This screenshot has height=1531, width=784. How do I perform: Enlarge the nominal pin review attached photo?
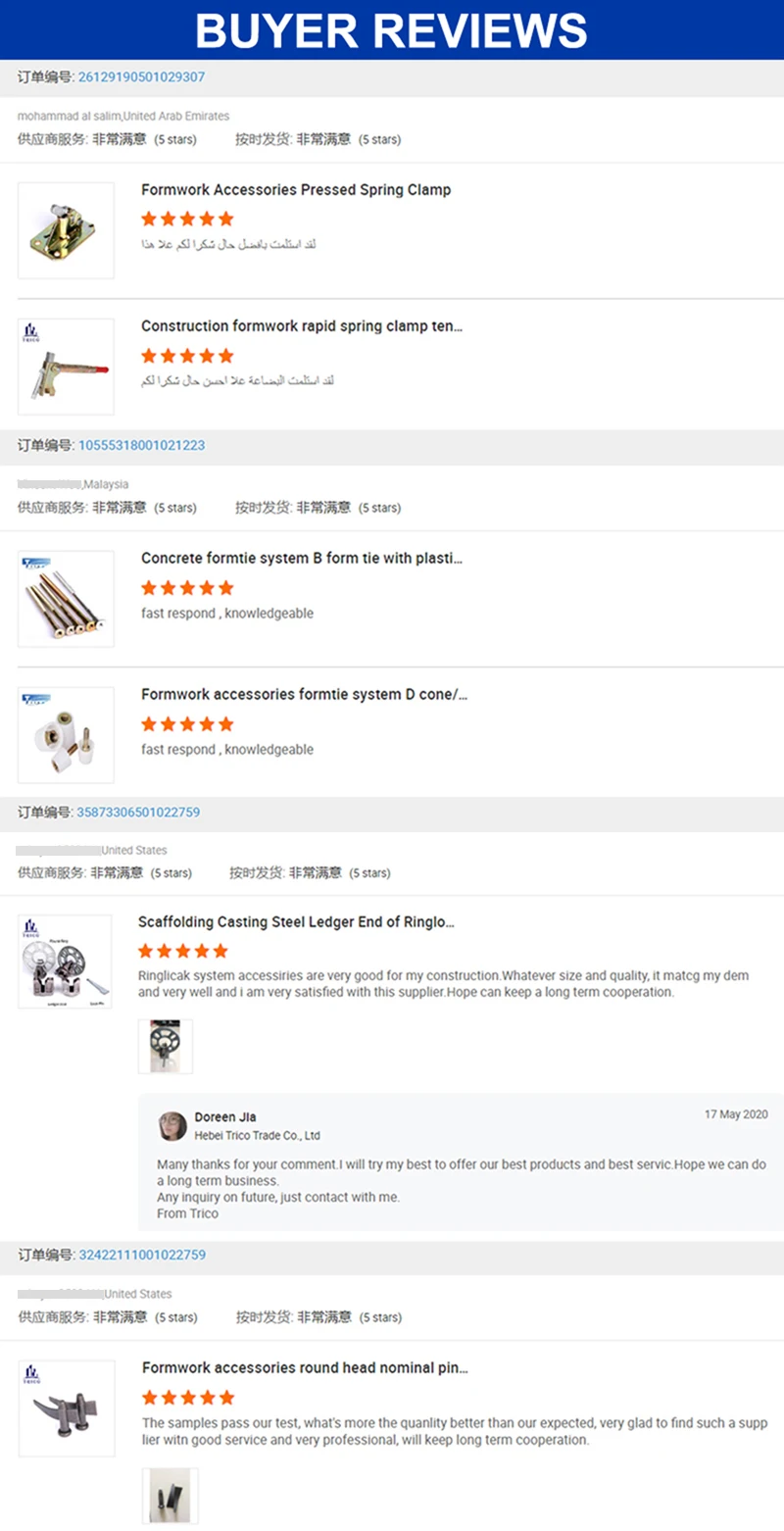[170, 1496]
